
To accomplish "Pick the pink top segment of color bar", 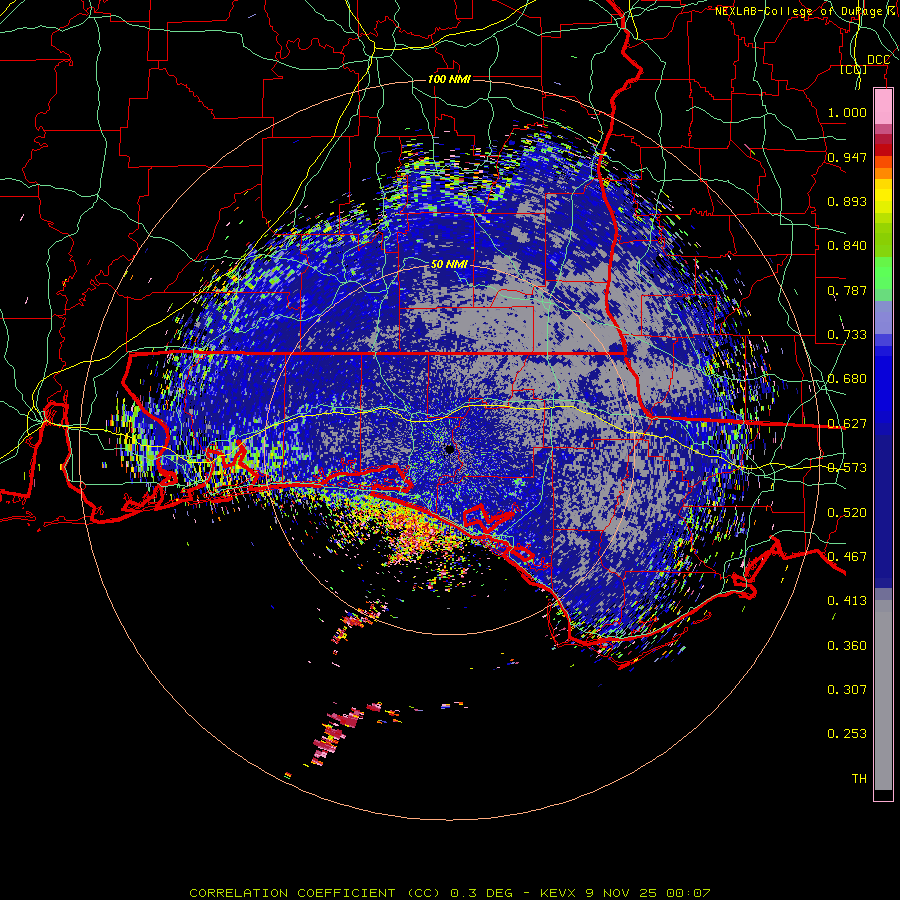I will [883, 106].
